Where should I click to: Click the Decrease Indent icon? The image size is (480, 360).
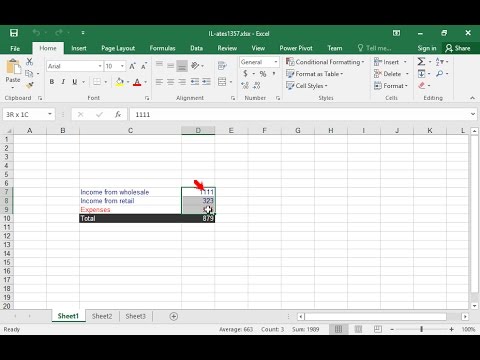coord(195,82)
